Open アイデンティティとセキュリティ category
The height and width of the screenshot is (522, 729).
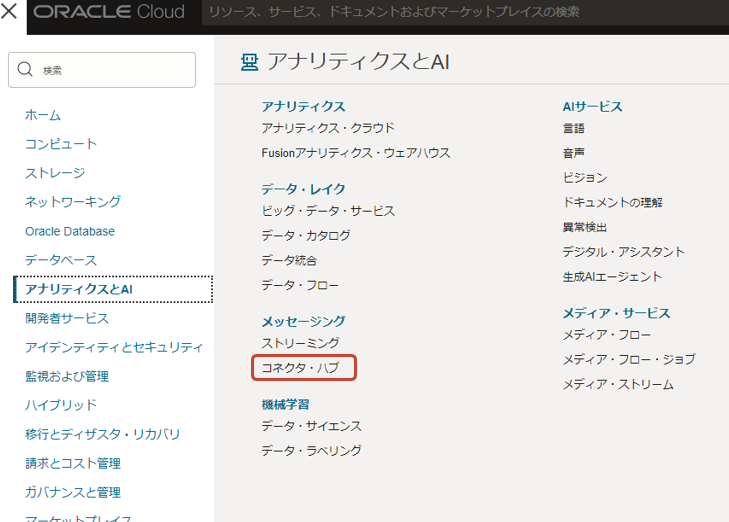pyautogui.click(x=114, y=347)
